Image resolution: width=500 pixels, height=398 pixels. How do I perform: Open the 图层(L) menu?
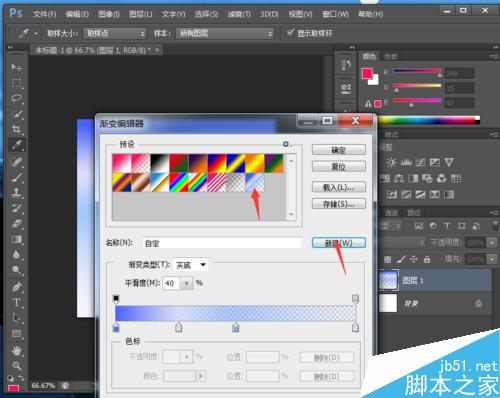coord(140,14)
